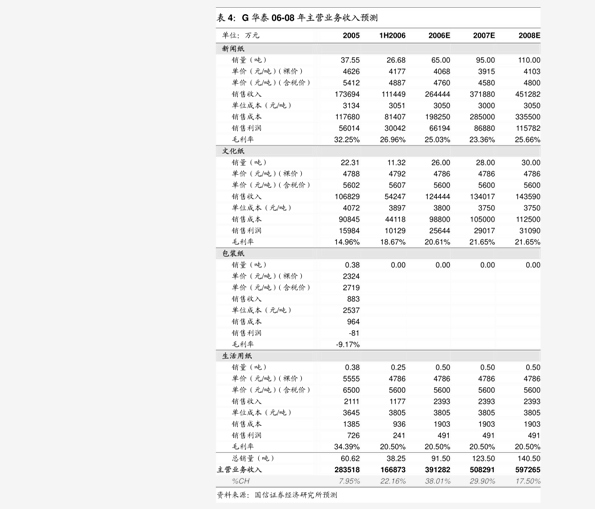The image size is (595, 509).
Task: Click the 2005 newsprint sales value 173694
Action: tap(347, 94)
